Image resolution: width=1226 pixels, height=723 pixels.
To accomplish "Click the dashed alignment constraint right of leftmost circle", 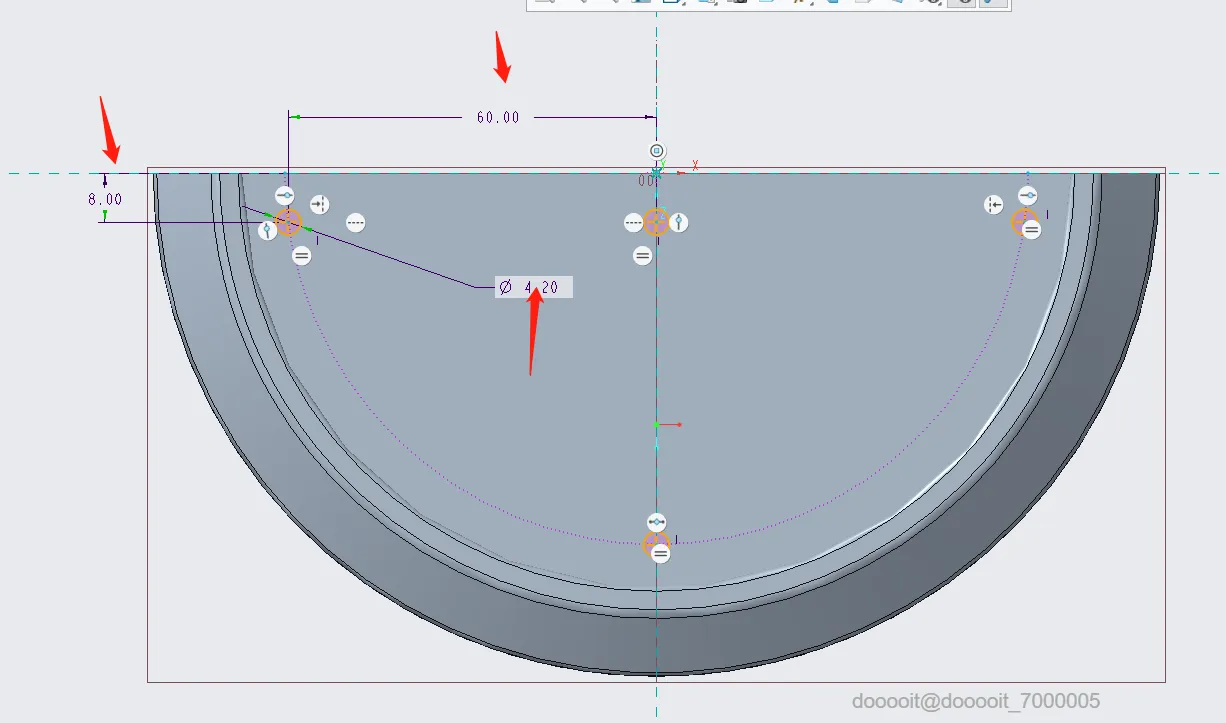I will [355, 222].
